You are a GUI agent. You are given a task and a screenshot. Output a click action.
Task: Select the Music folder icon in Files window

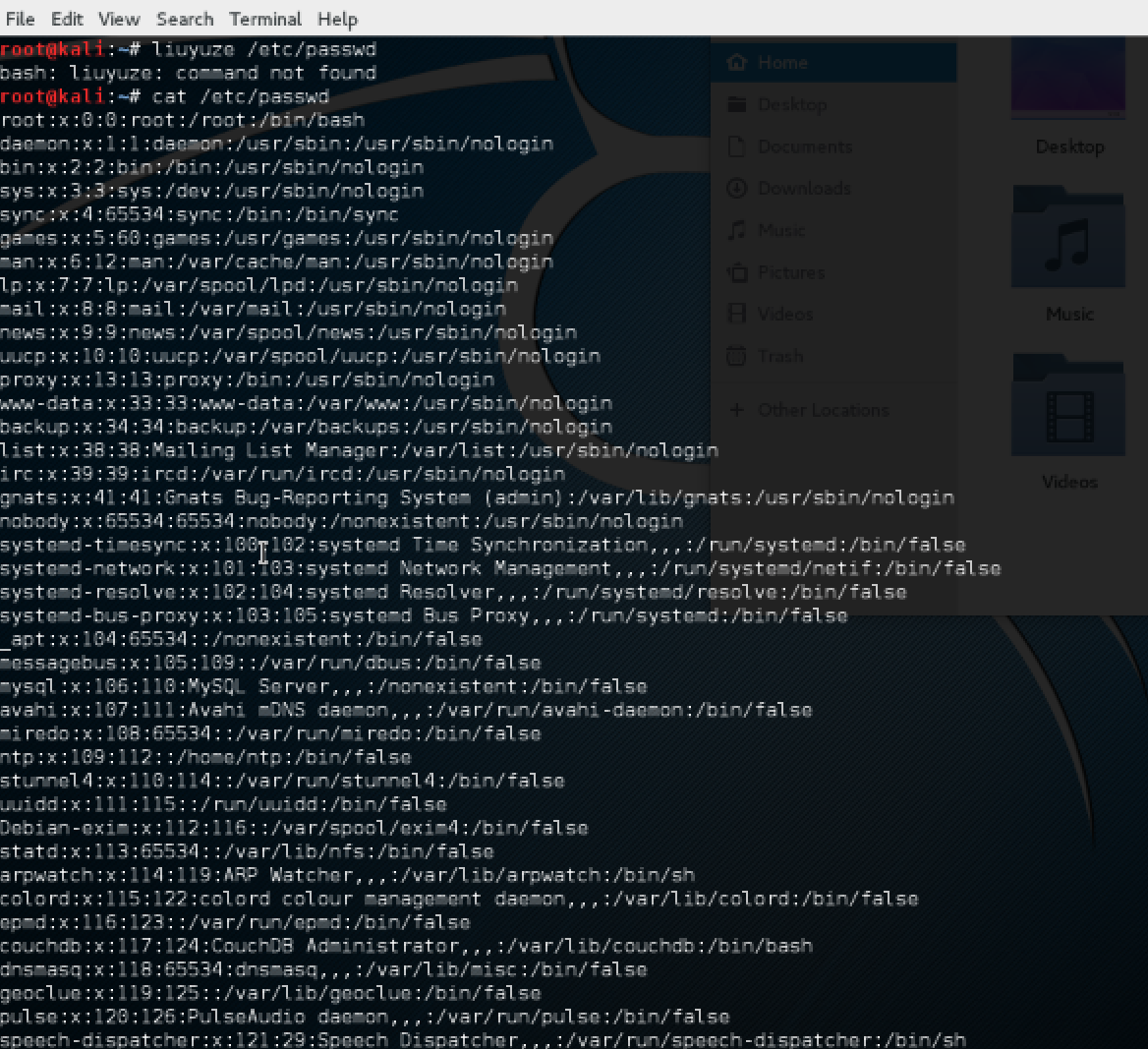(x=1068, y=237)
